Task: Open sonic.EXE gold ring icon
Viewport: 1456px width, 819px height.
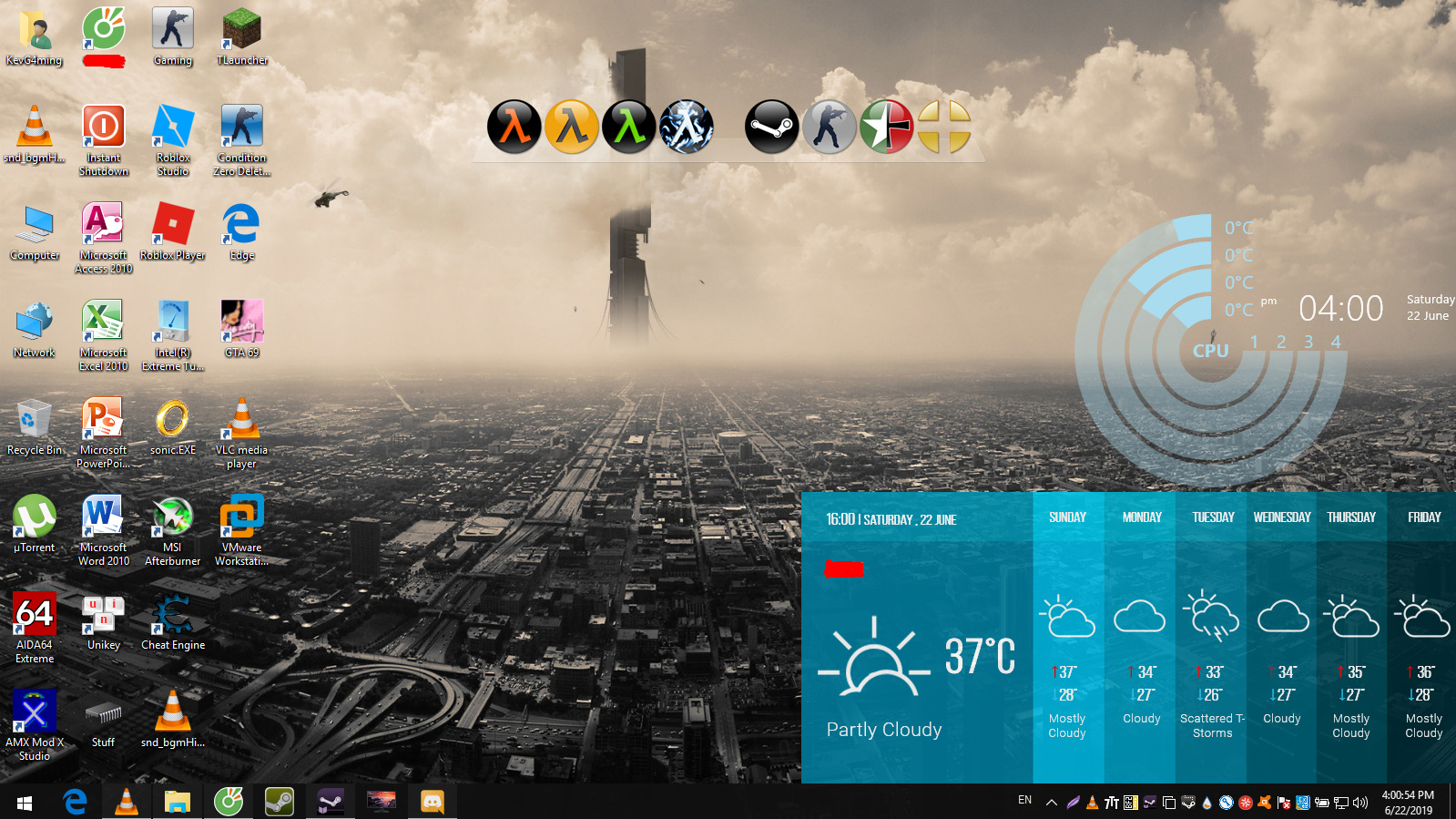Action: 173,426
